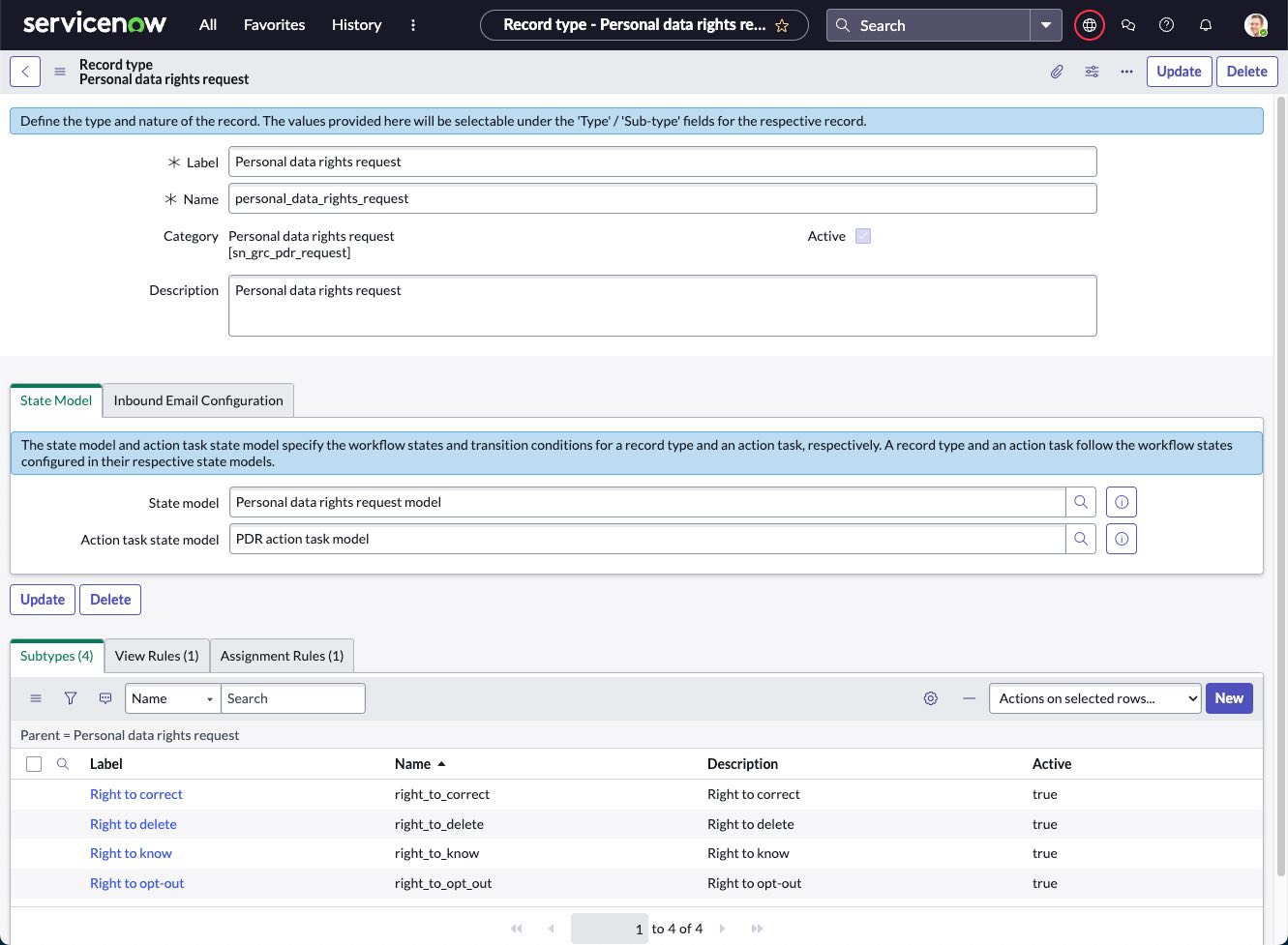Switch to Inbound Email Configuration tab
Screen dimensions: 1288x945
click(198, 400)
